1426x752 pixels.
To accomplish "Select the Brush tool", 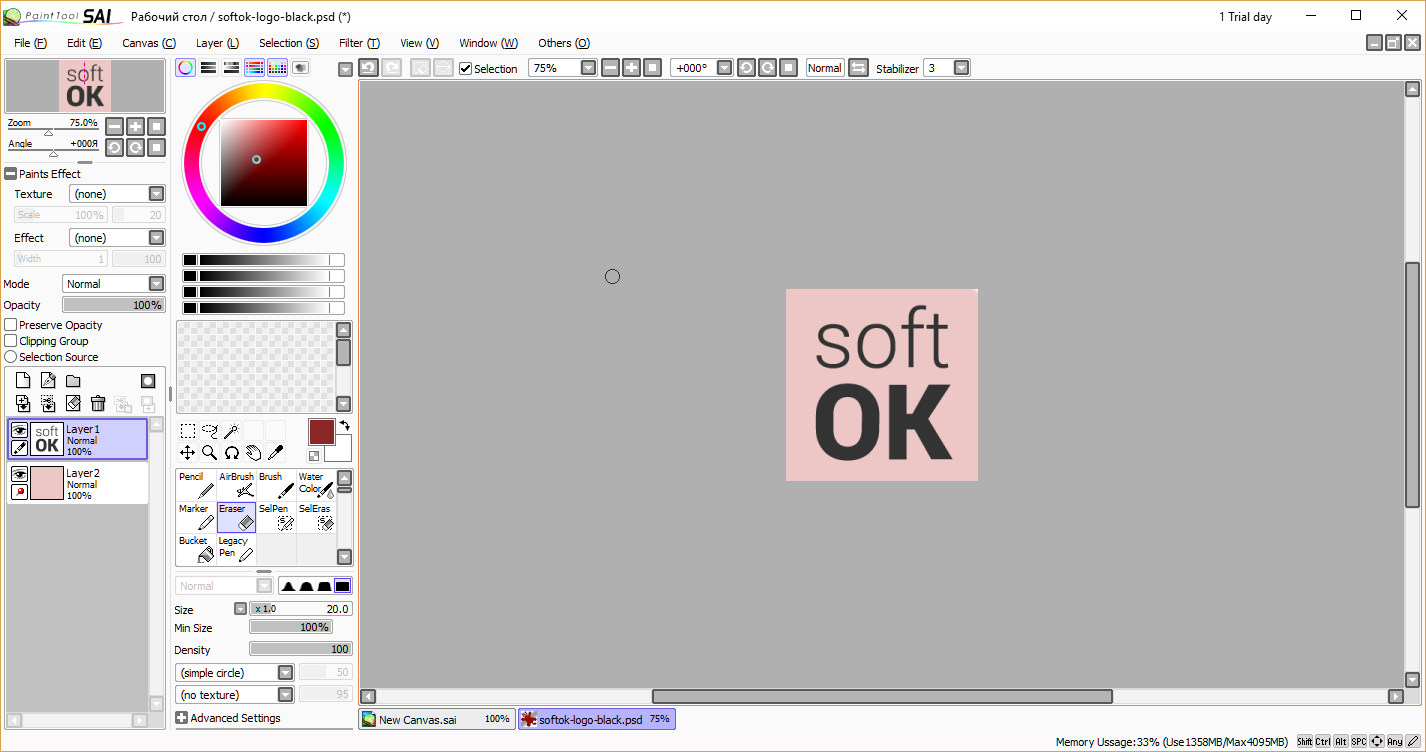I will click(276, 485).
